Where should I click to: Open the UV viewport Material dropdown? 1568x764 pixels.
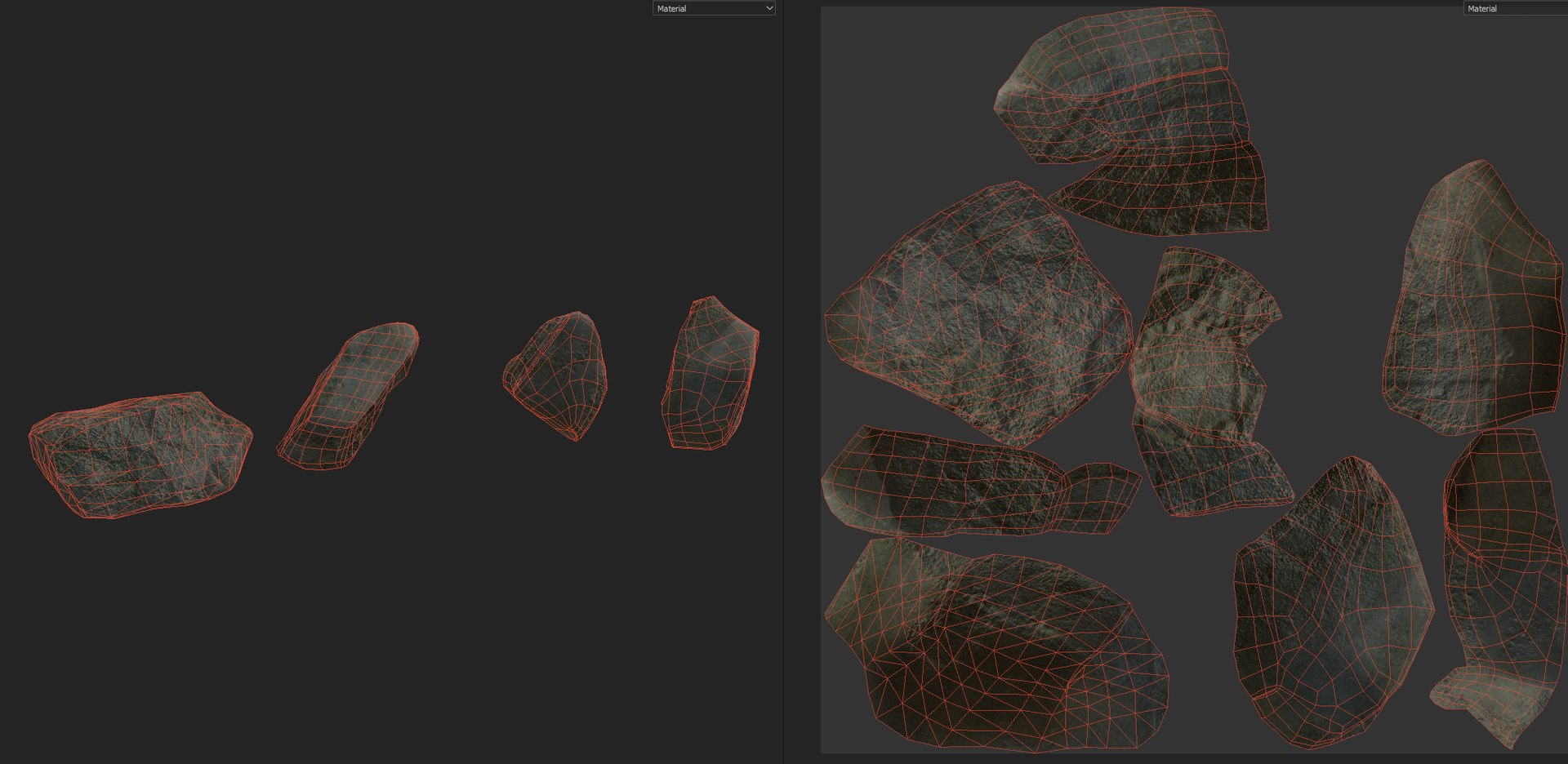coord(1515,8)
